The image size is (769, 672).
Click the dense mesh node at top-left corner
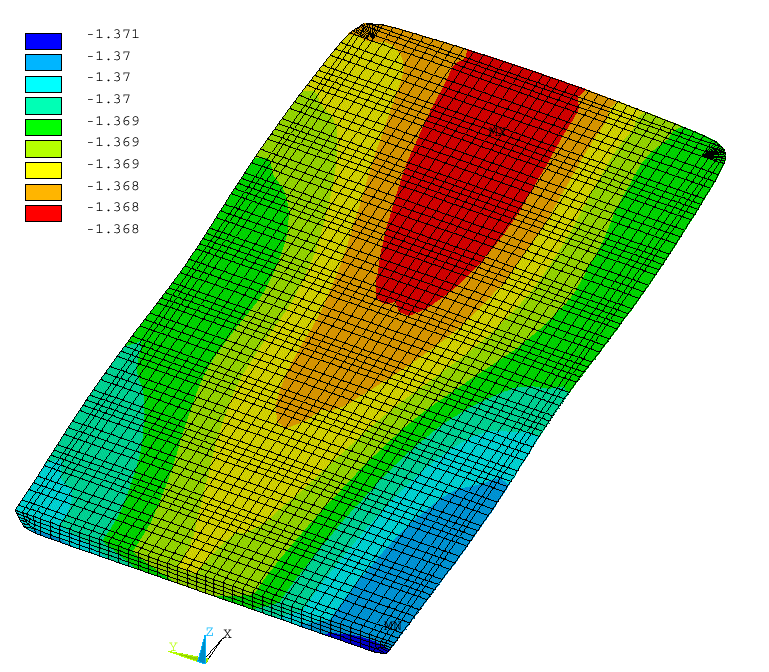[x=371, y=32]
